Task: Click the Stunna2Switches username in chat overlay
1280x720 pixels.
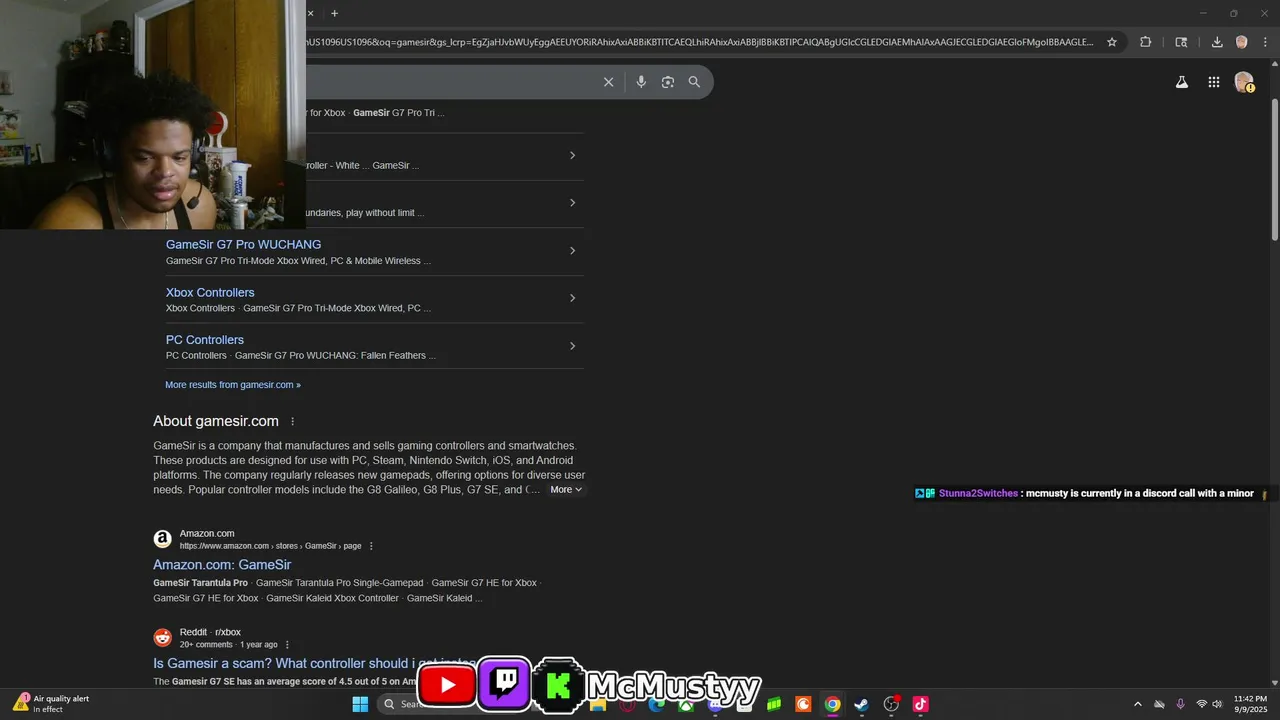Action: (x=978, y=493)
